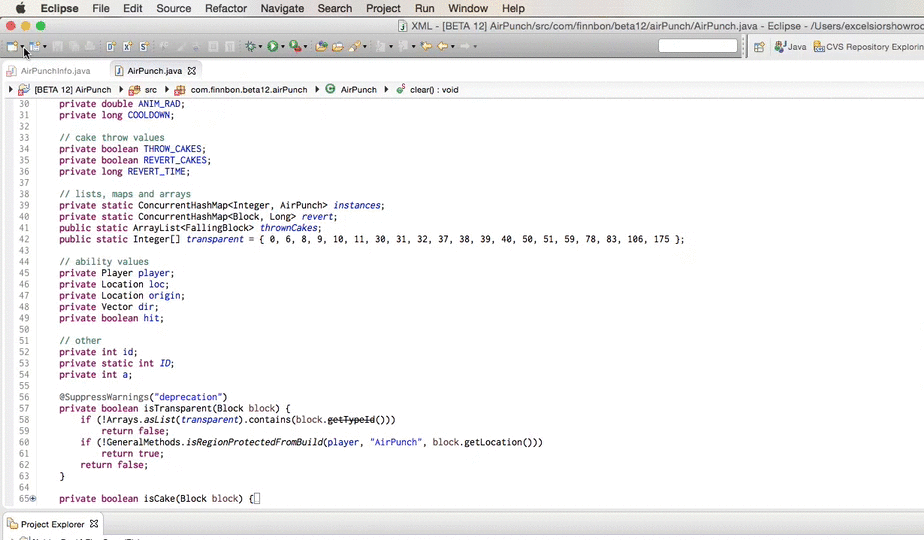The height and width of the screenshot is (540, 924).
Task: Open dropdown arrow beside New wizard icon
Action: tap(23, 47)
